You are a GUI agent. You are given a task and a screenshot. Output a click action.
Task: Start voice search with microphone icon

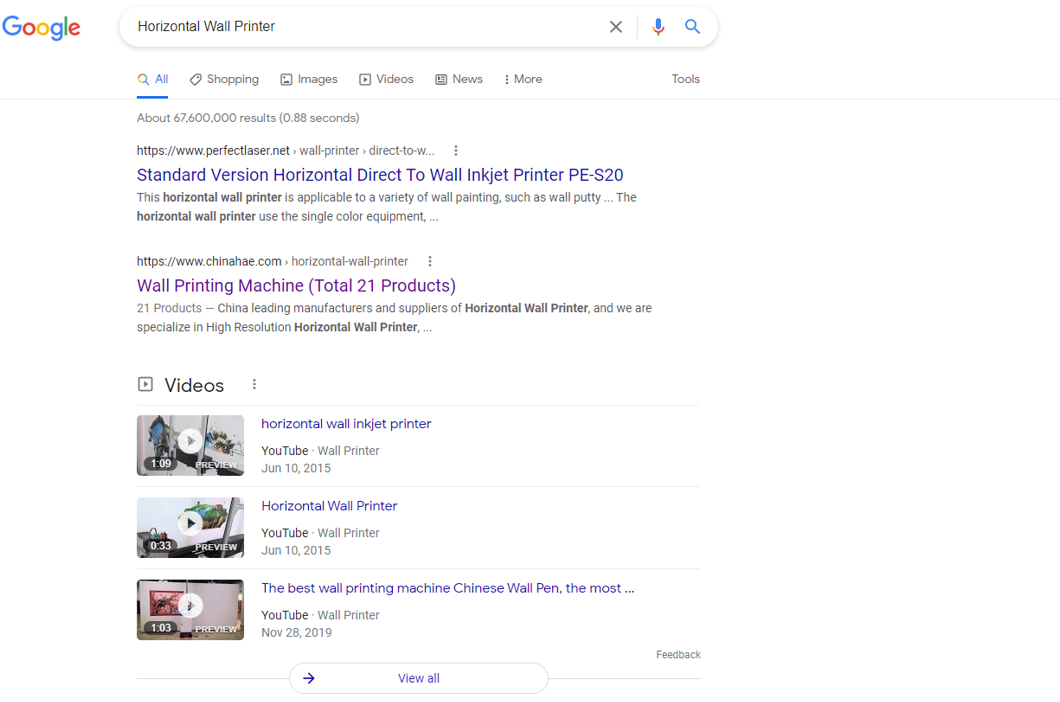point(657,27)
